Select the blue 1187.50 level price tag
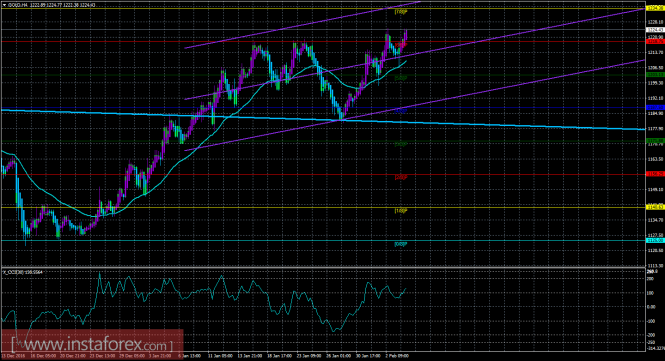This screenshot has height=361, width=665. coord(654,108)
